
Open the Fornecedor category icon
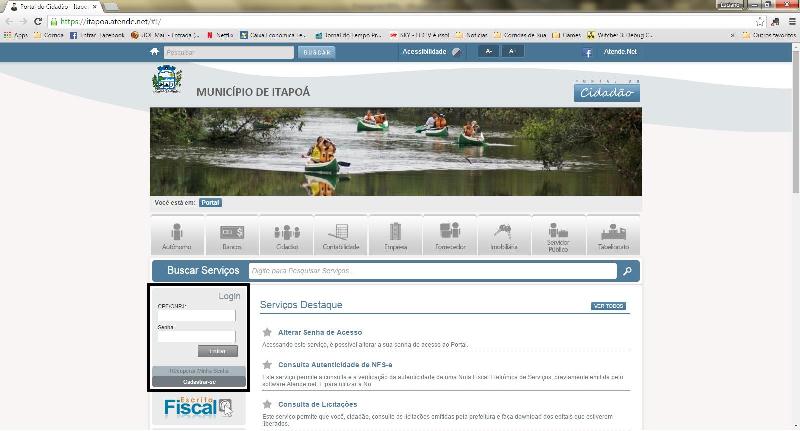pos(450,235)
